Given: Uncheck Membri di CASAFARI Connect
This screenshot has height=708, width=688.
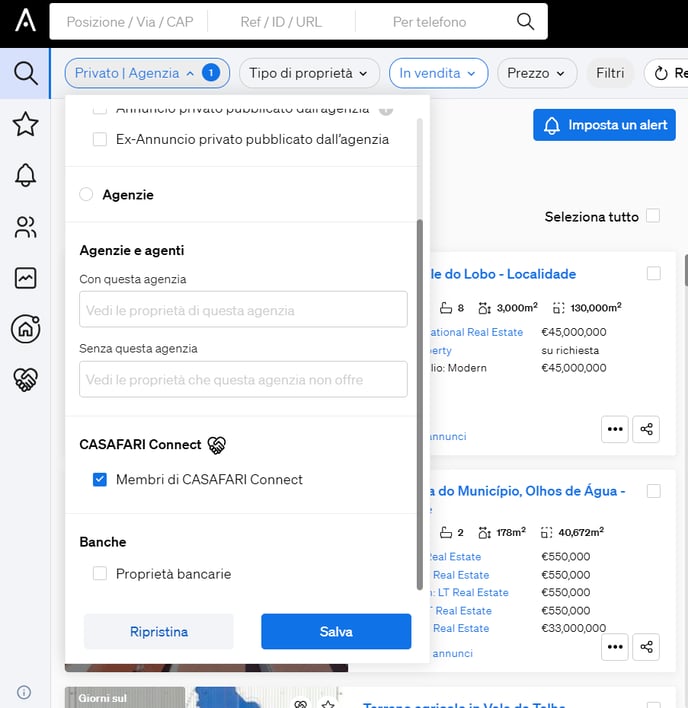Looking at the screenshot, I should 100,479.
